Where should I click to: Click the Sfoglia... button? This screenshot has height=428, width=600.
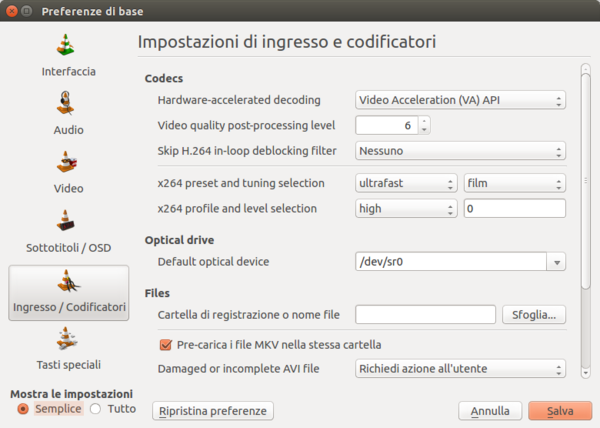pyautogui.click(x=534, y=315)
